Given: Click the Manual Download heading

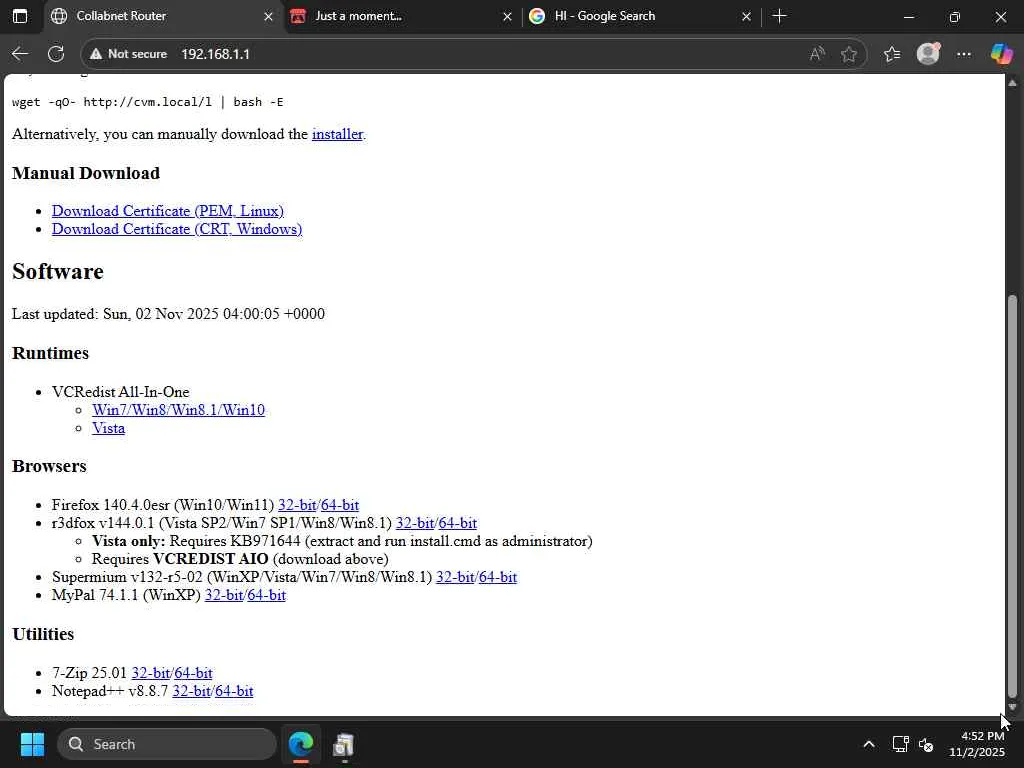Looking at the screenshot, I should 86,173.
